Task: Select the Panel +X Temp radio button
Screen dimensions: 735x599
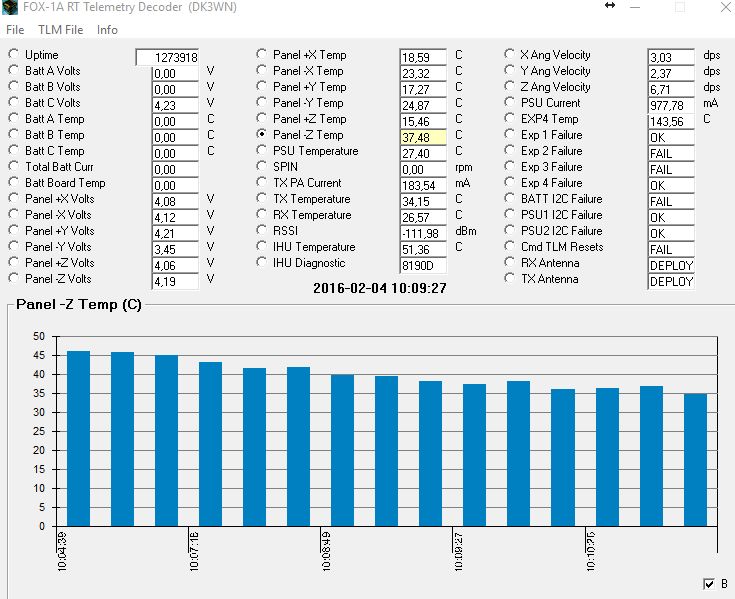Action: [x=262, y=54]
